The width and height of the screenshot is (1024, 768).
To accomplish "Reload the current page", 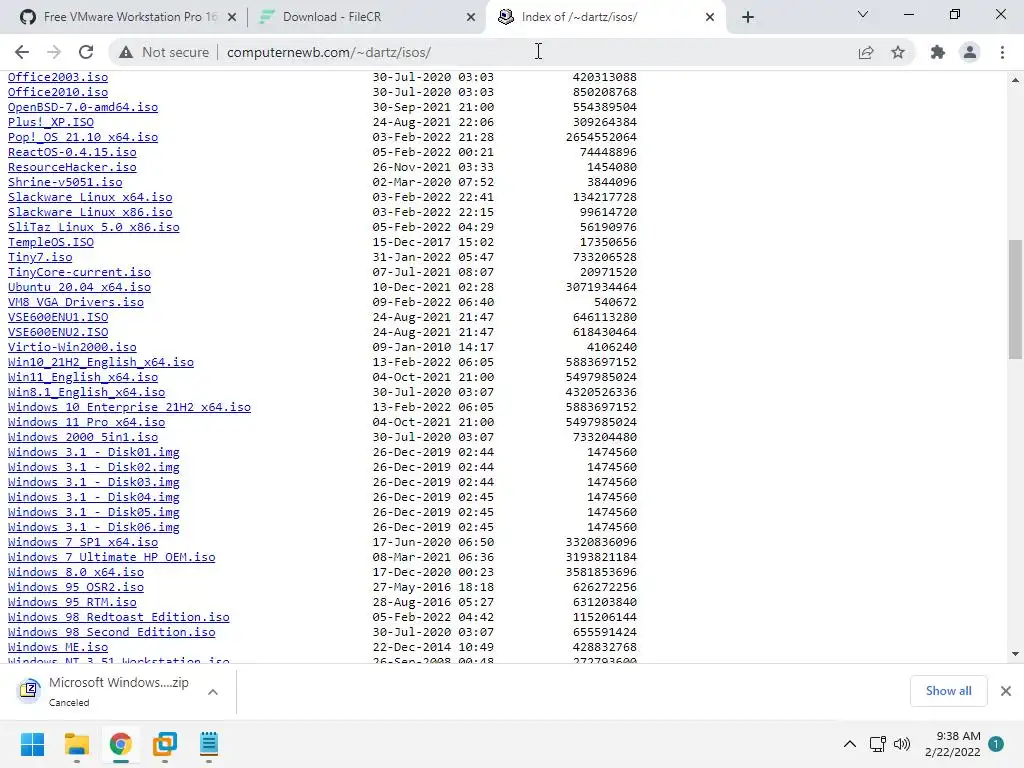I will coord(86,52).
